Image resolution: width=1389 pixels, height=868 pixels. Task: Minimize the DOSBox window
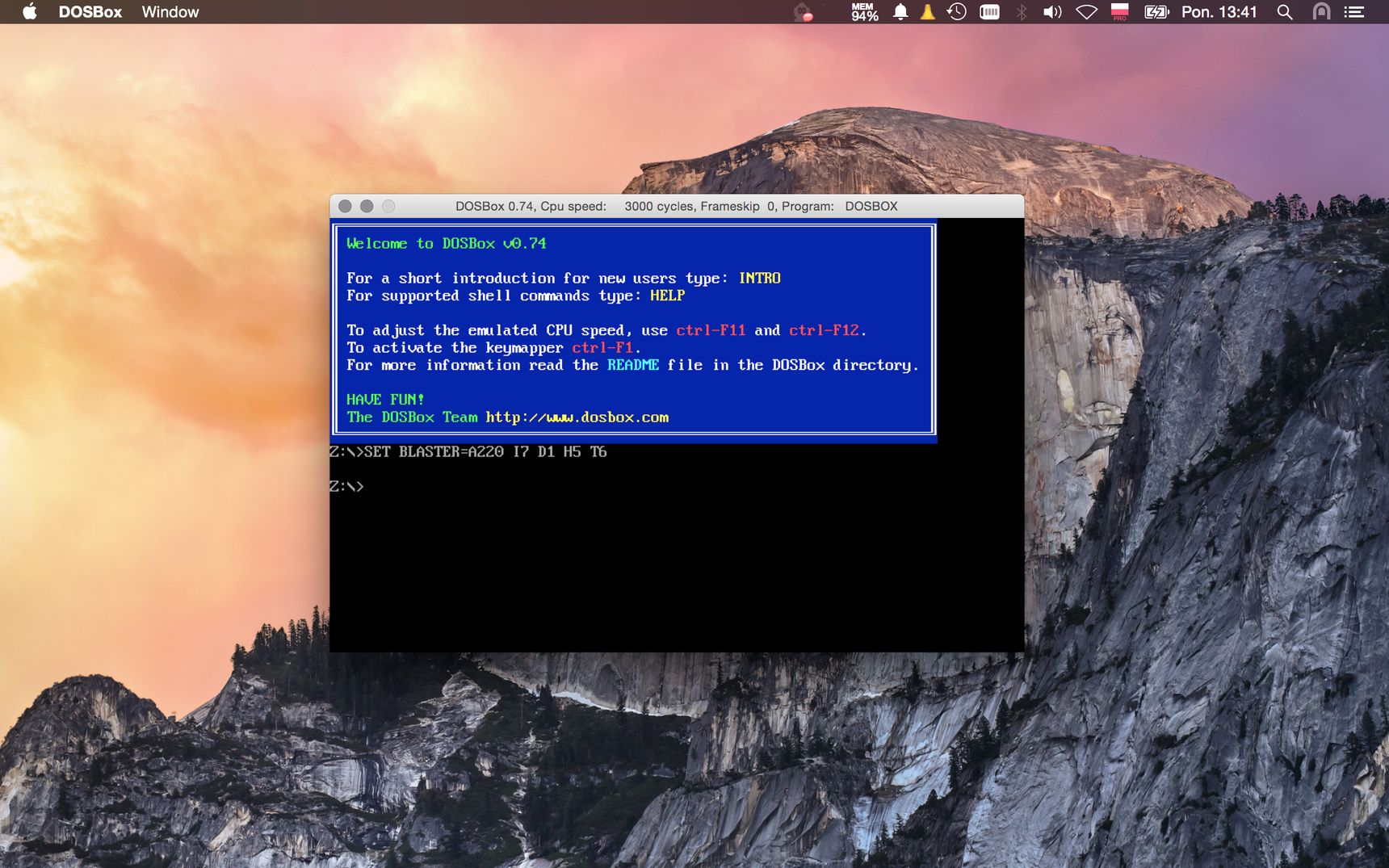pyautogui.click(x=367, y=206)
